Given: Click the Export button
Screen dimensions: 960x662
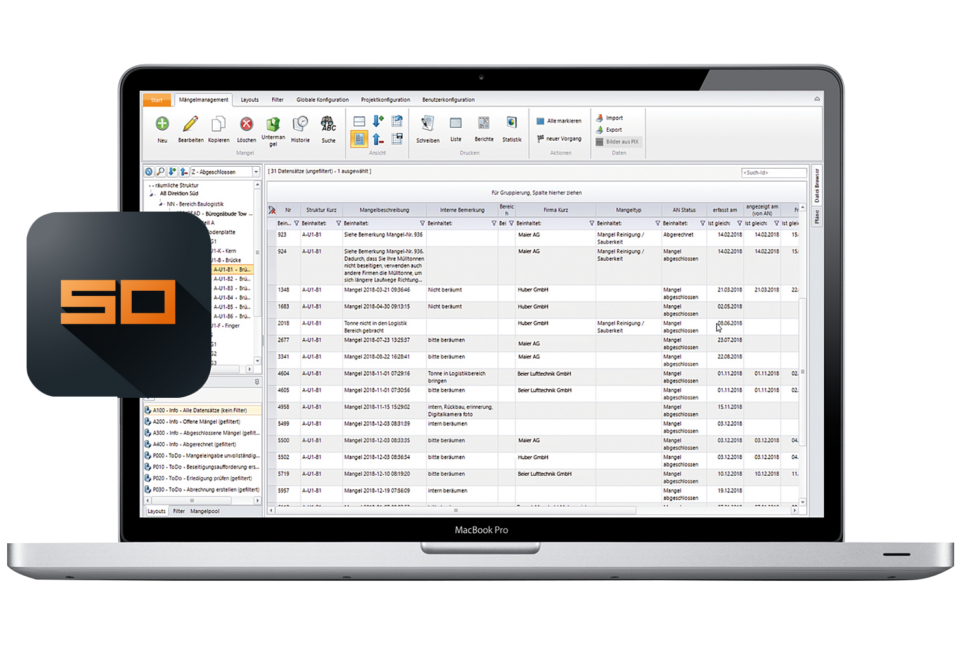Looking at the screenshot, I should [x=609, y=130].
